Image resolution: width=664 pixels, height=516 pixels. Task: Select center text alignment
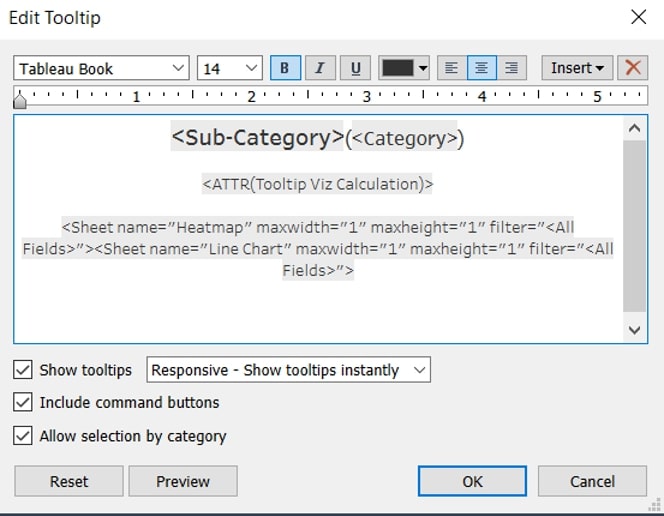click(482, 68)
